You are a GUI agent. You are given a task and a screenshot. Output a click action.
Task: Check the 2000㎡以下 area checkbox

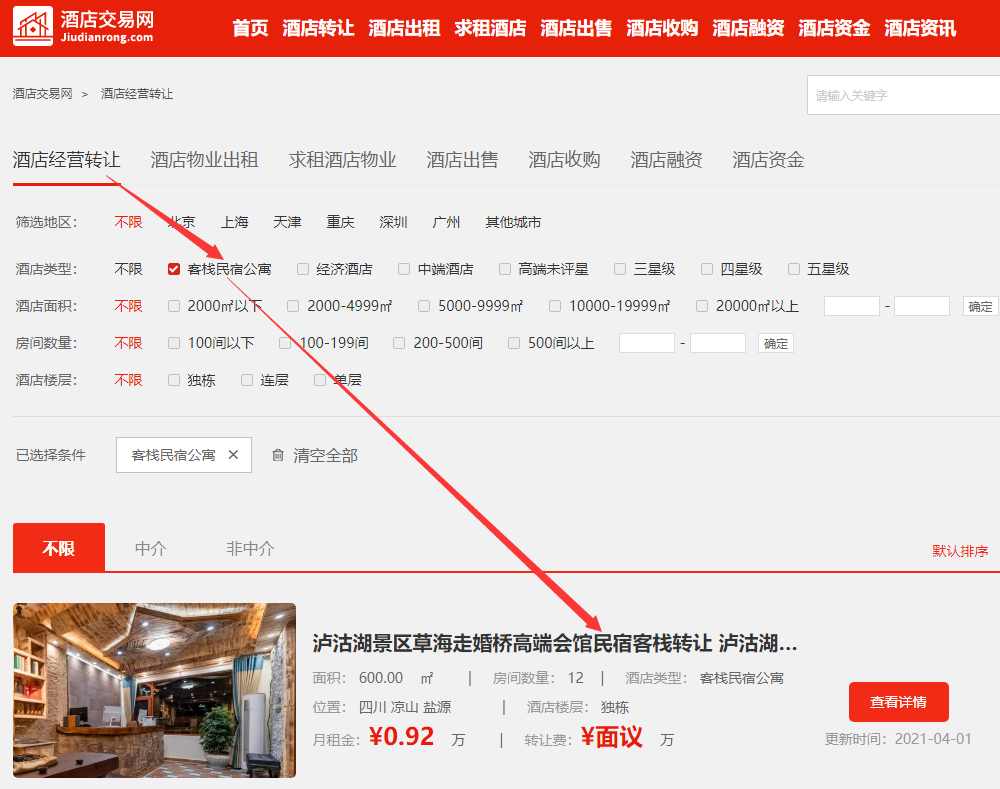pyautogui.click(x=173, y=306)
